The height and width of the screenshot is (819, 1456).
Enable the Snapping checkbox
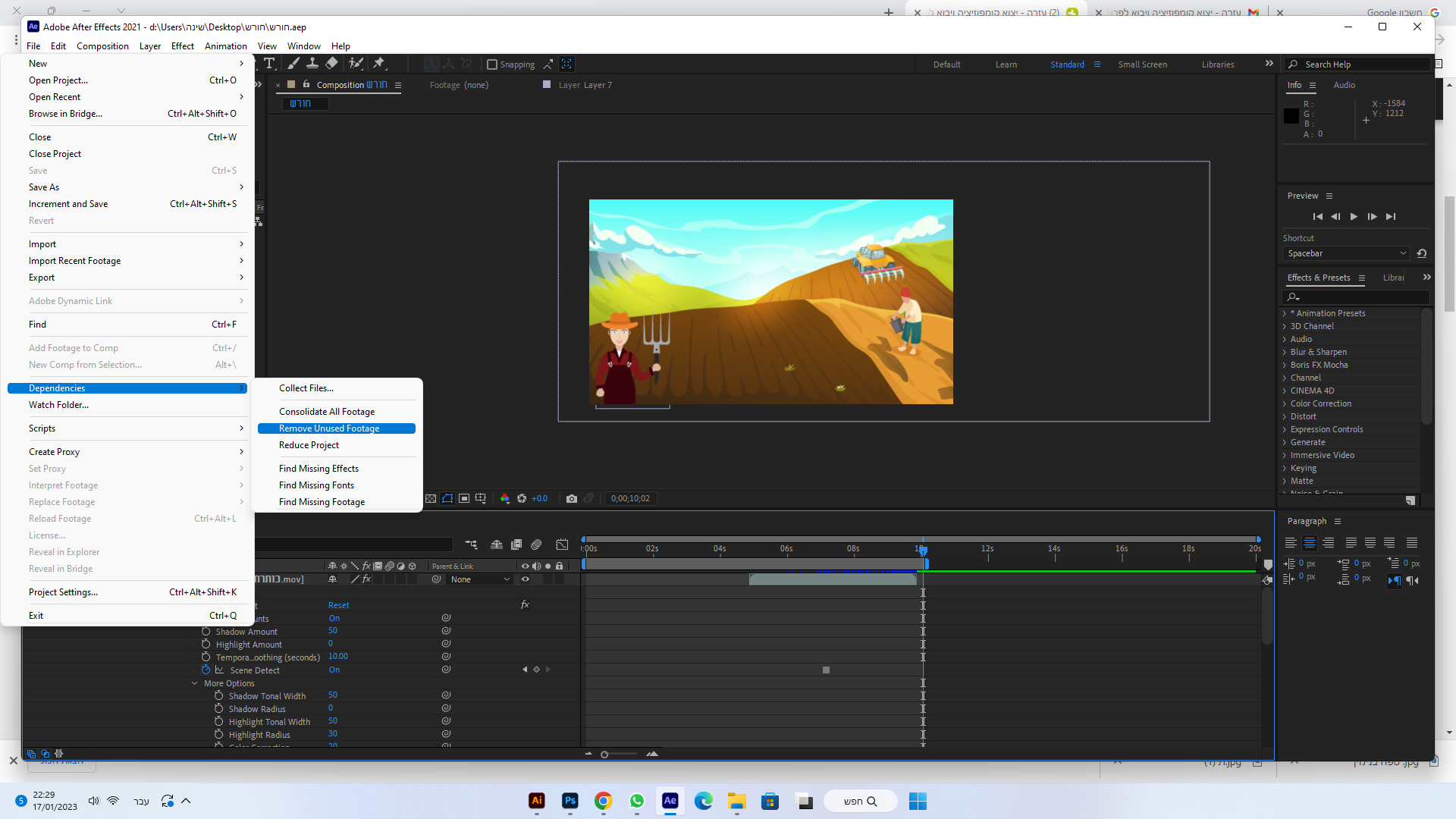[492, 64]
